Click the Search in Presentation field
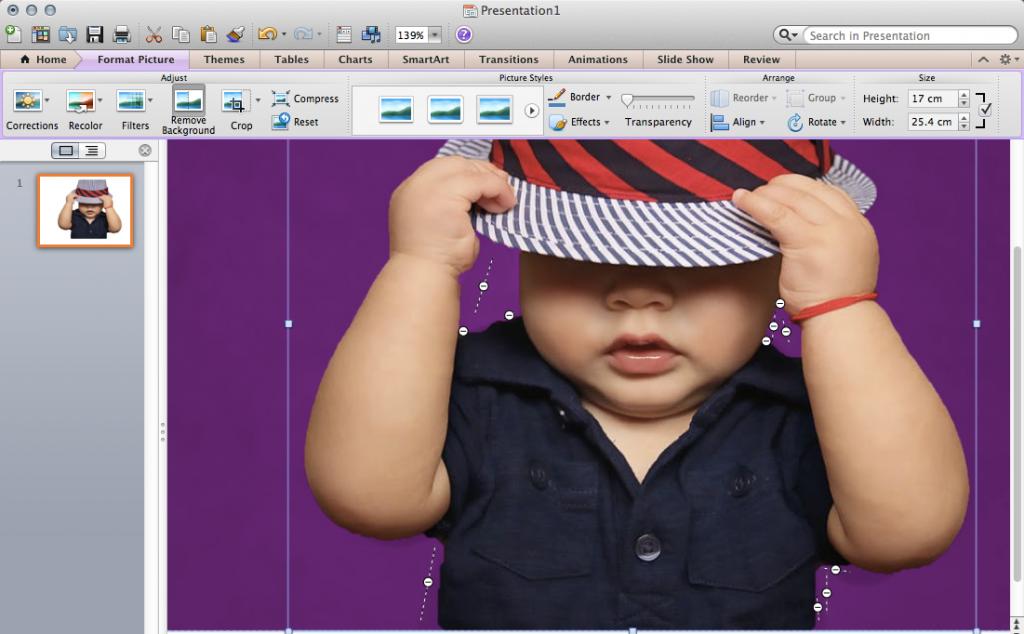 [x=908, y=35]
